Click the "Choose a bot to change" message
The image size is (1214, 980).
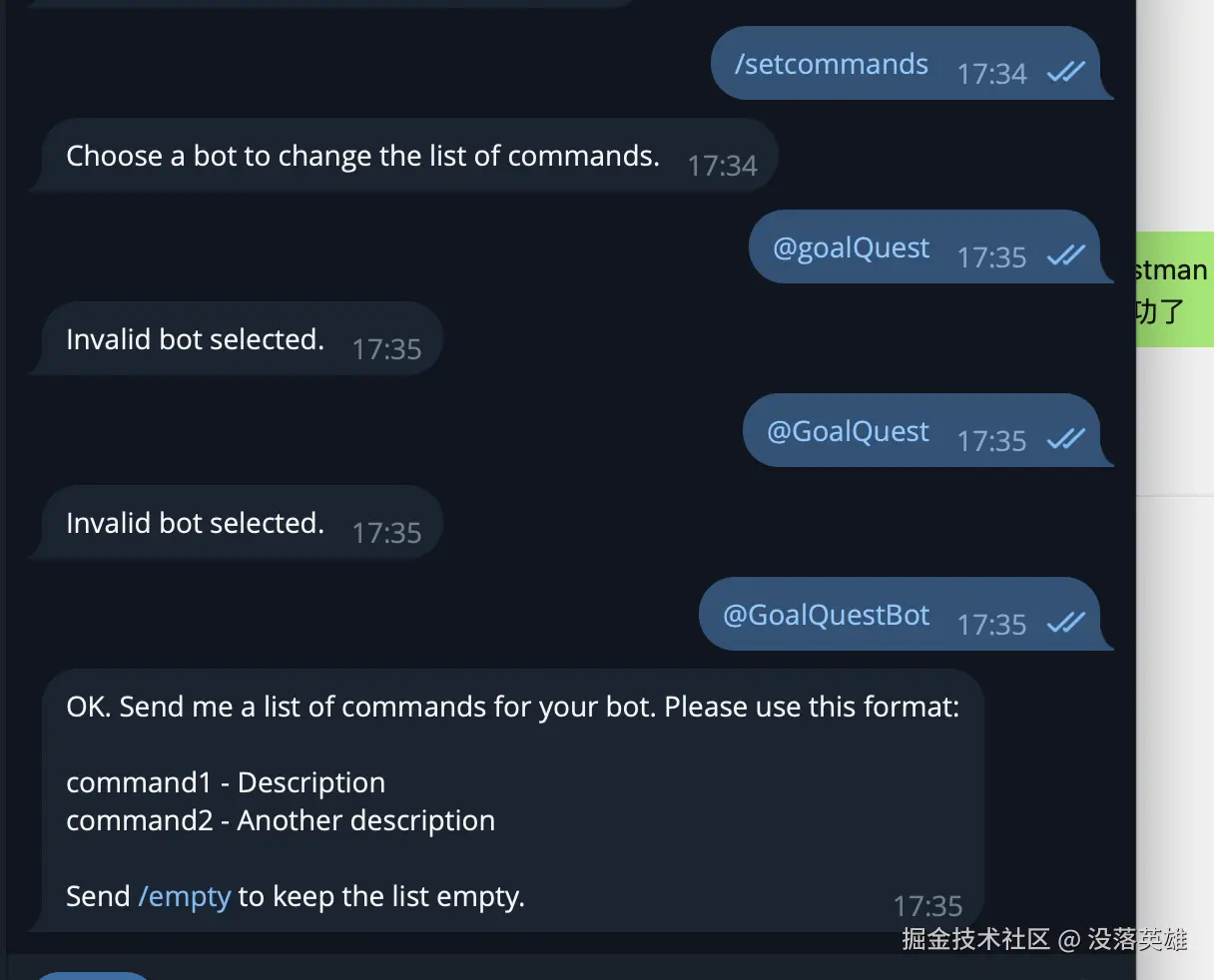coord(362,157)
